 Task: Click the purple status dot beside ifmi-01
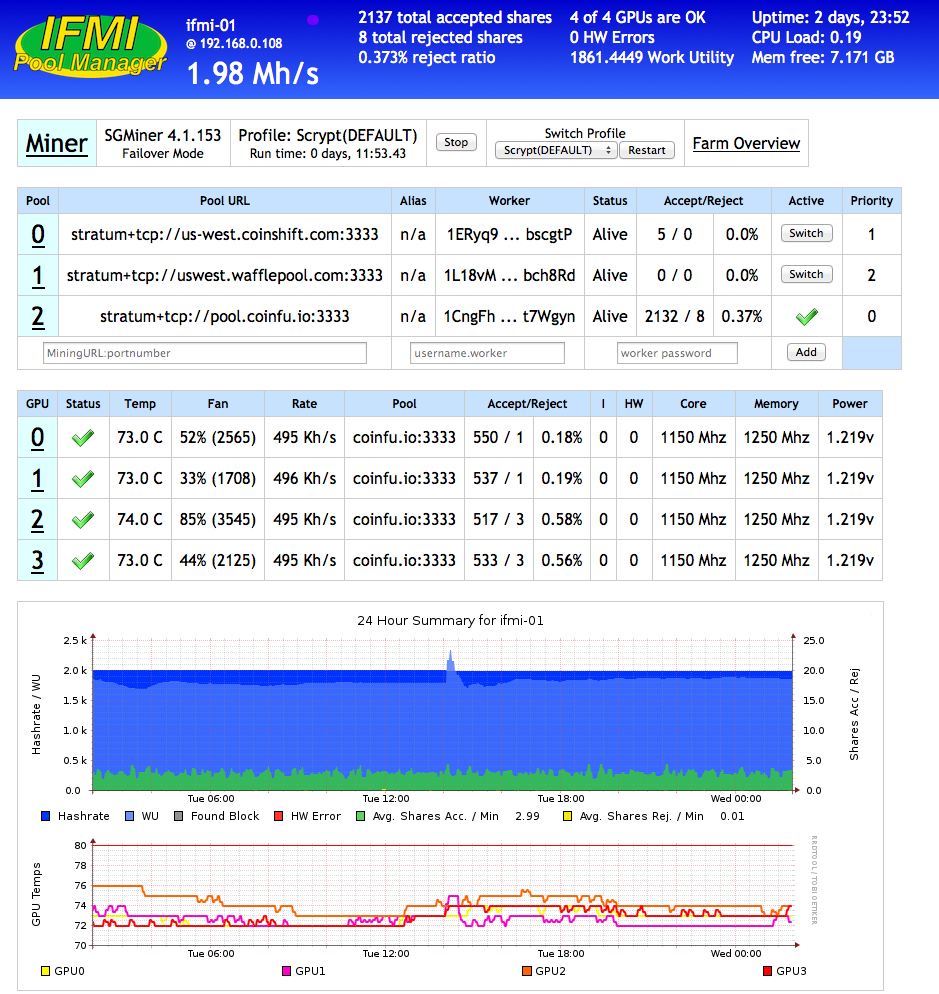click(313, 20)
